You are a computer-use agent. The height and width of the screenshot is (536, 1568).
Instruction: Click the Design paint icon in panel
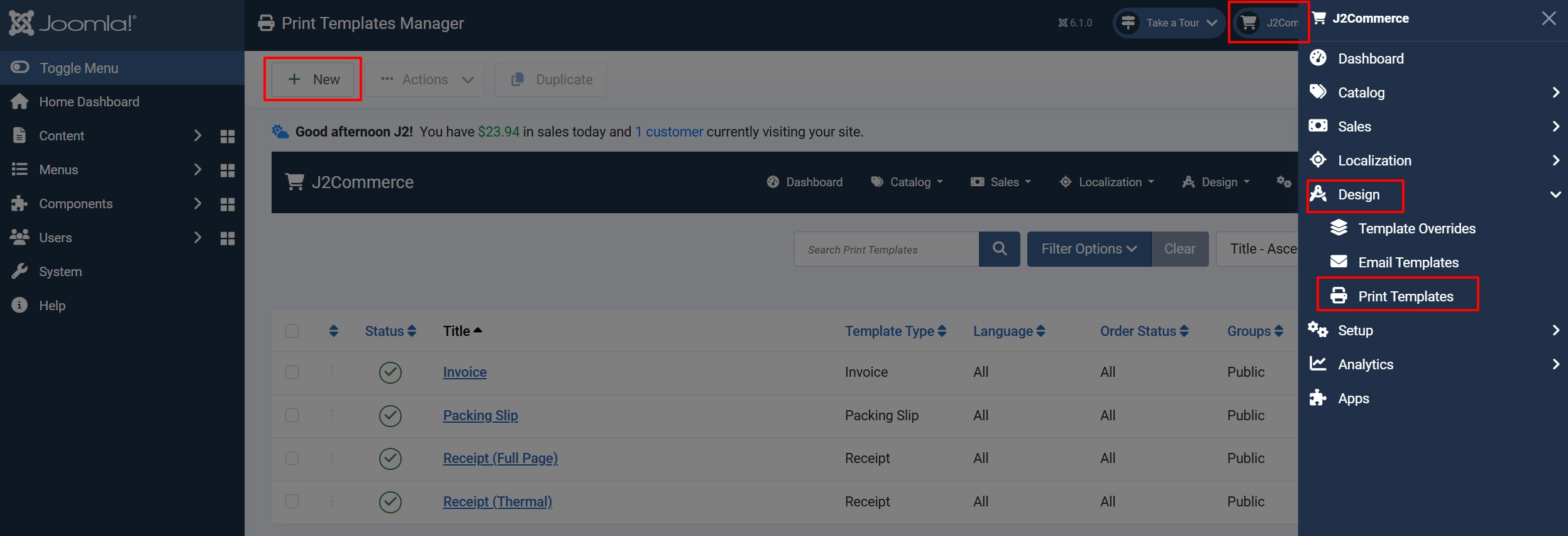tap(1318, 194)
